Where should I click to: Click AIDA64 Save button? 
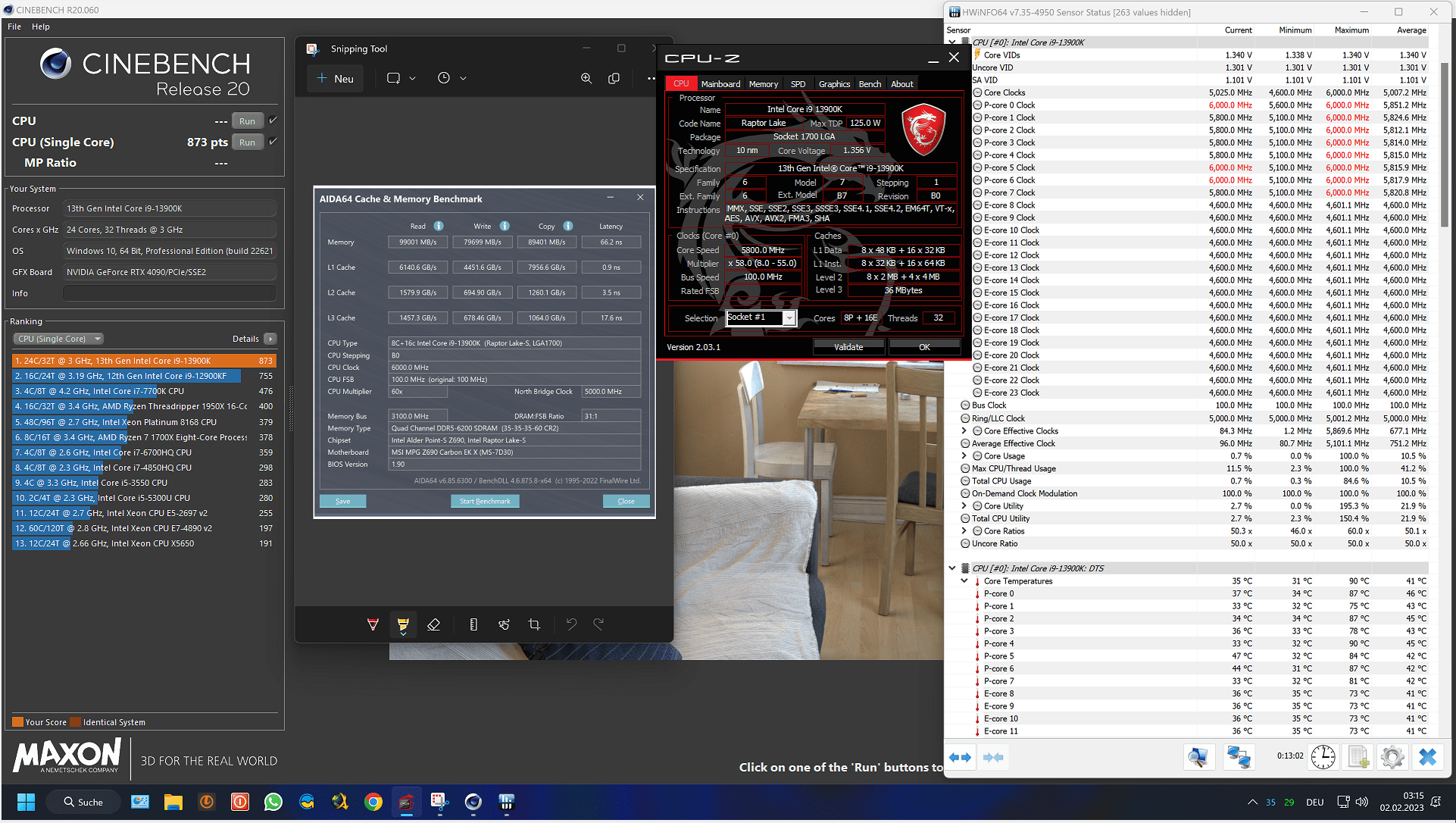click(x=342, y=501)
